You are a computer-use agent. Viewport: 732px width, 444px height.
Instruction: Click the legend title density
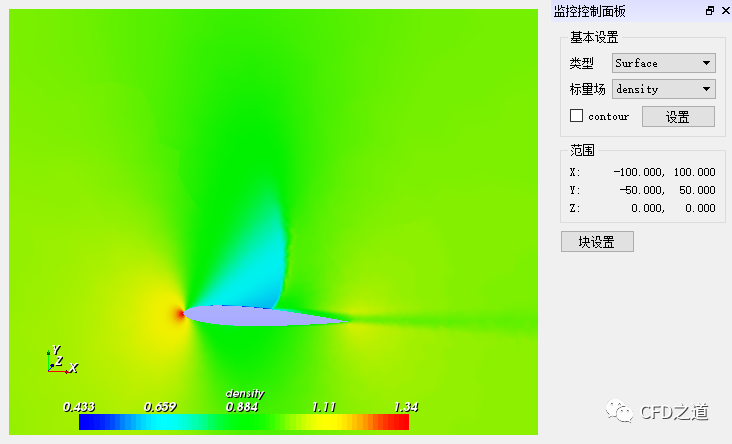click(245, 394)
